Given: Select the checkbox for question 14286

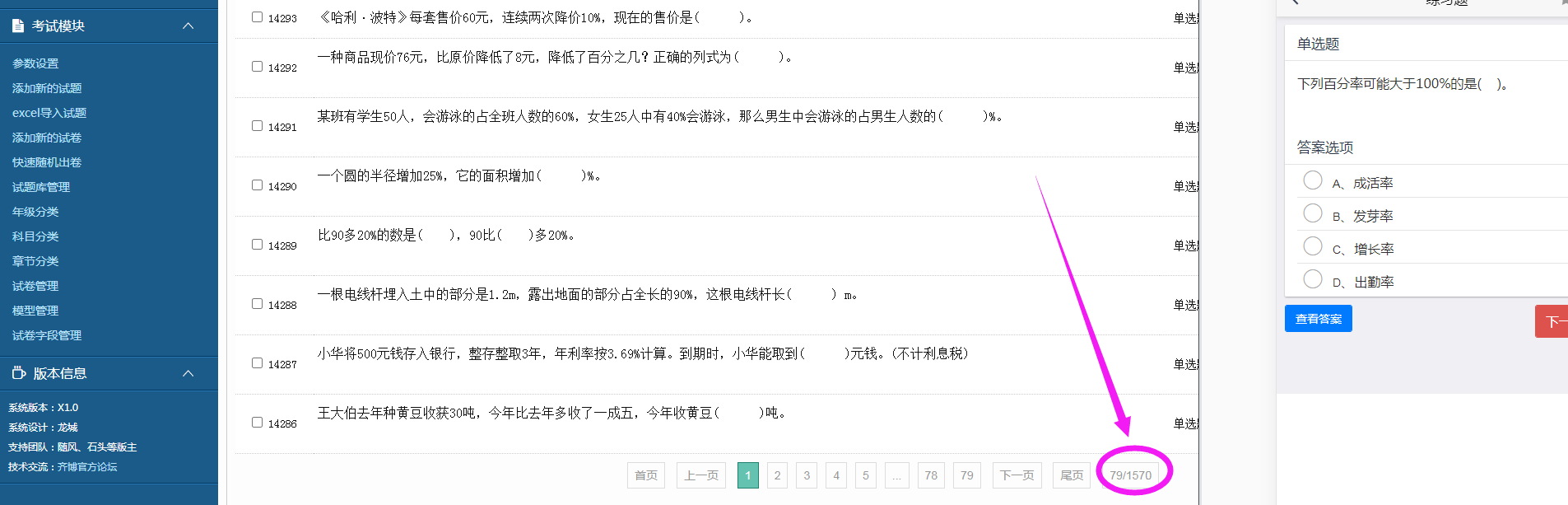Looking at the screenshot, I should [257, 423].
